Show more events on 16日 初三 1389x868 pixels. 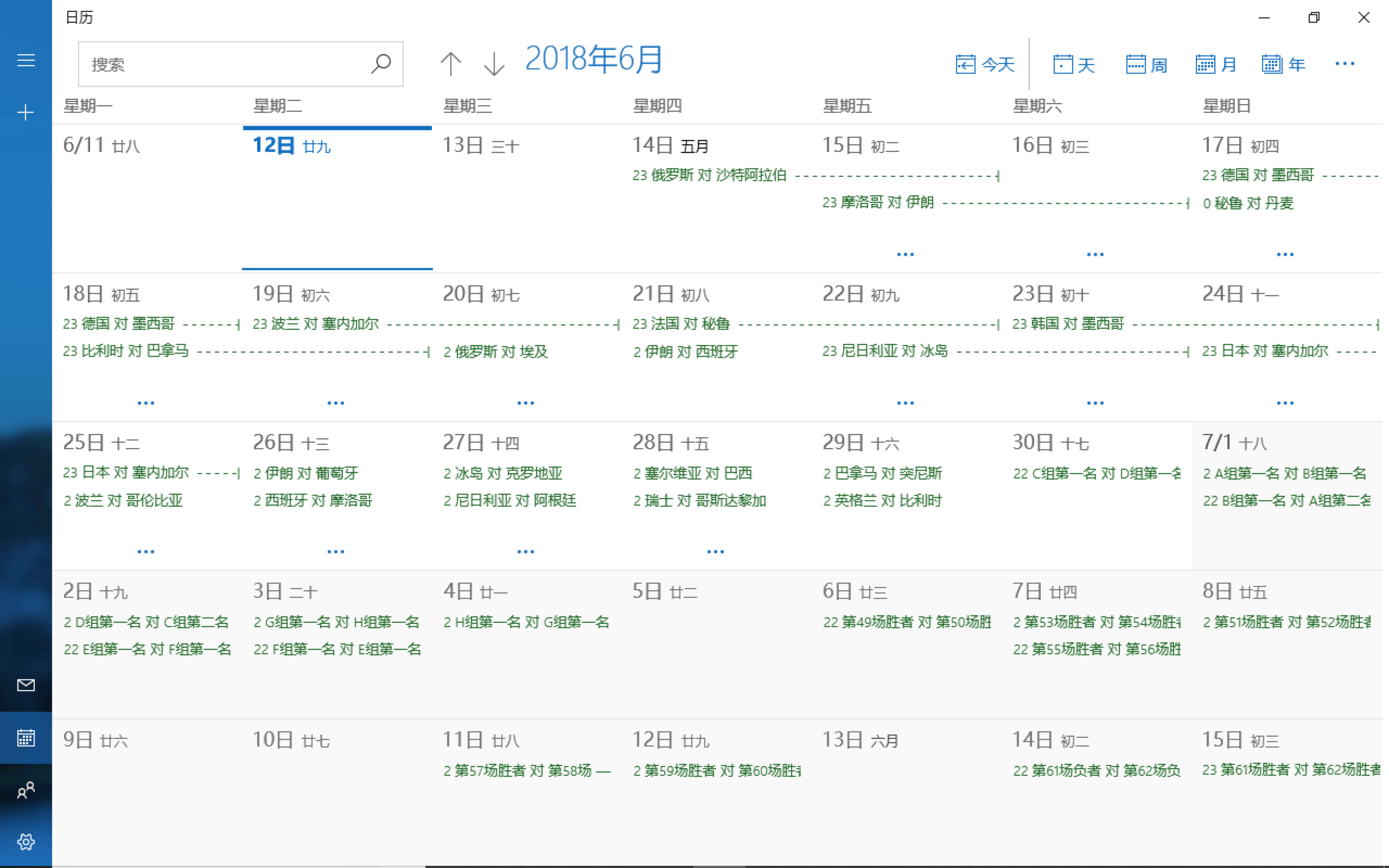(1095, 254)
